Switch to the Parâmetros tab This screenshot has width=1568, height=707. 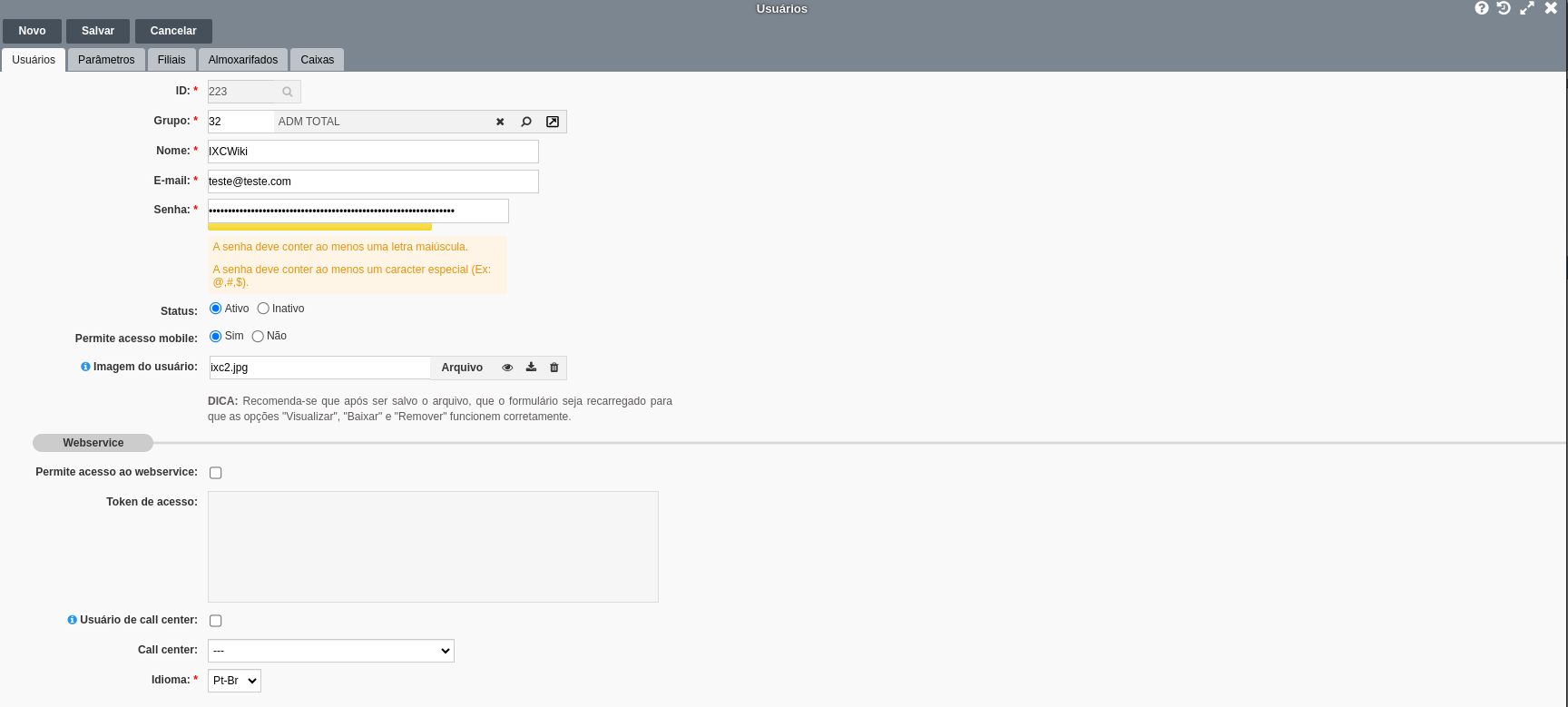click(106, 60)
